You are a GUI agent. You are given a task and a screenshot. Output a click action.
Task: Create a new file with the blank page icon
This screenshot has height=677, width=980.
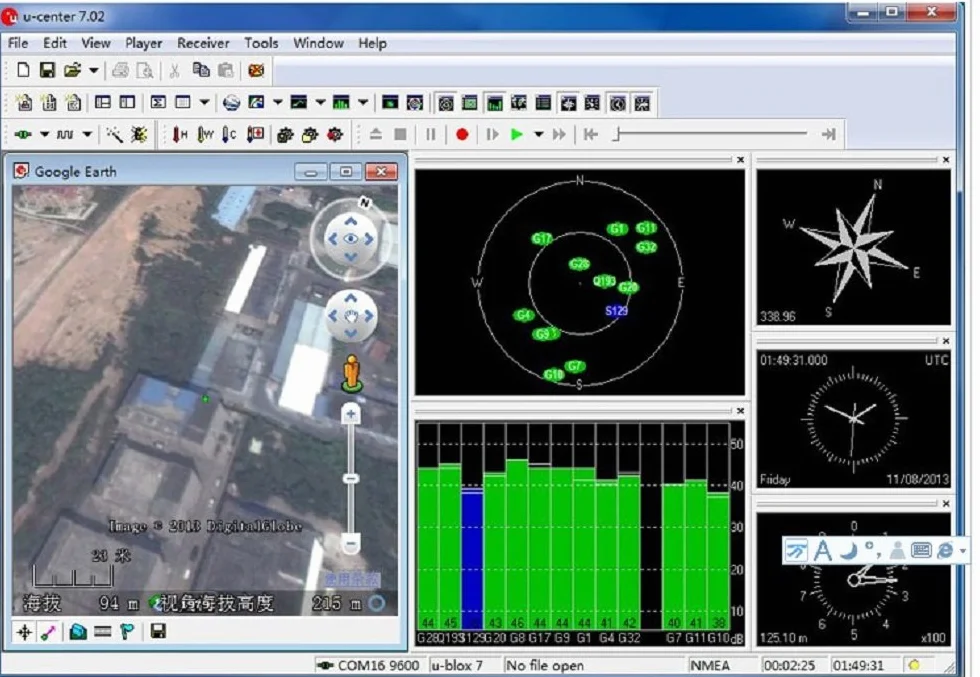pyautogui.click(x=23, y=70)
